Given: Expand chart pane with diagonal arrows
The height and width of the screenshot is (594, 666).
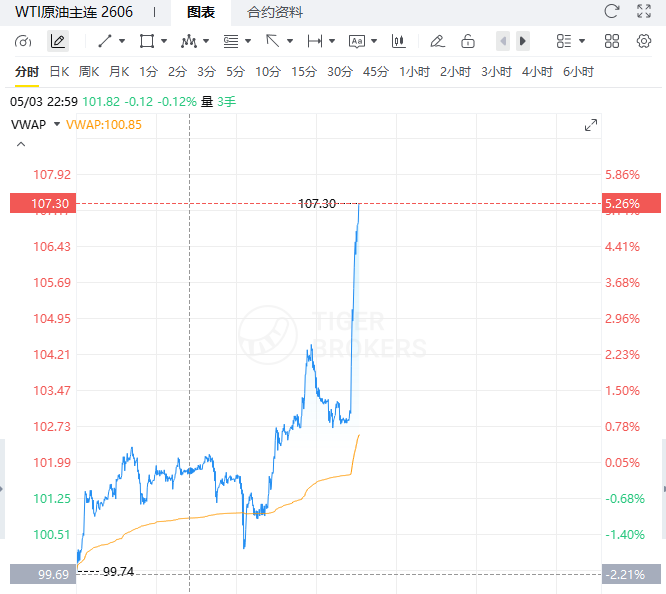Looking at the screenshot, I should click(x=591, y=125).
